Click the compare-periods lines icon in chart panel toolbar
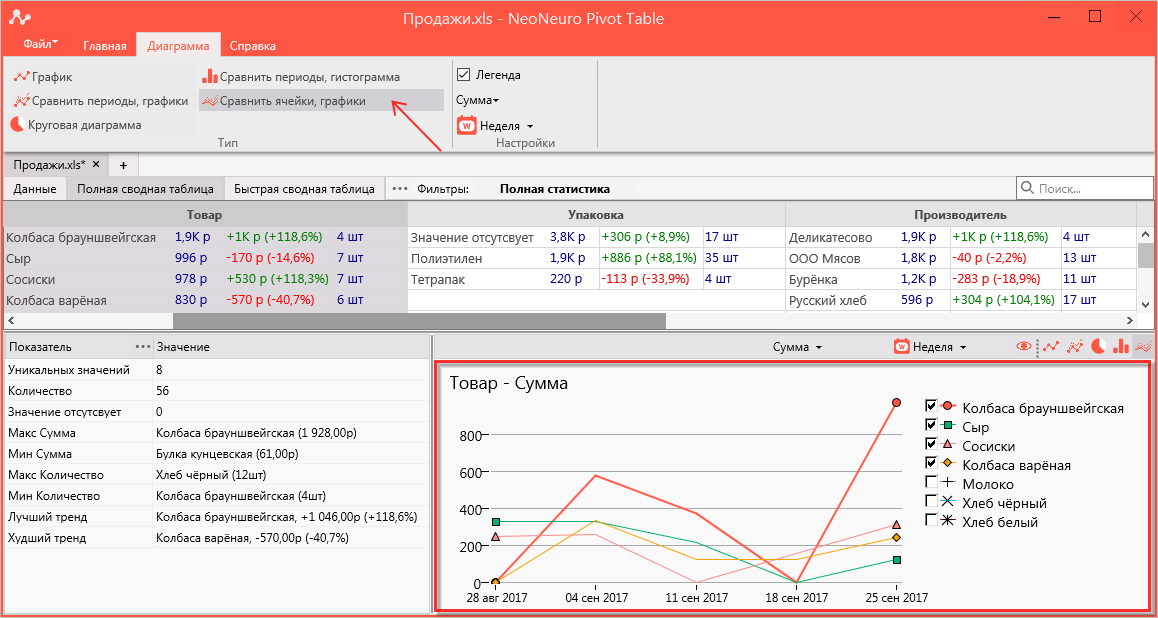The height and width of the screenshot is (618, 1158). (x=1075, y=346)
